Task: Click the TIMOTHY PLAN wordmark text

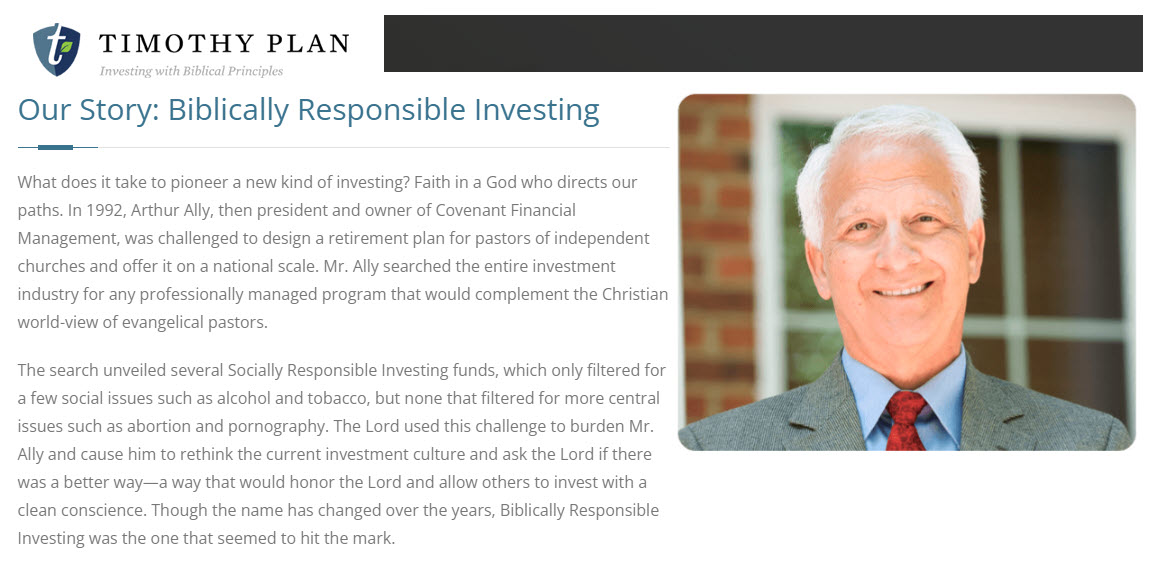Action: coord(224,43)
